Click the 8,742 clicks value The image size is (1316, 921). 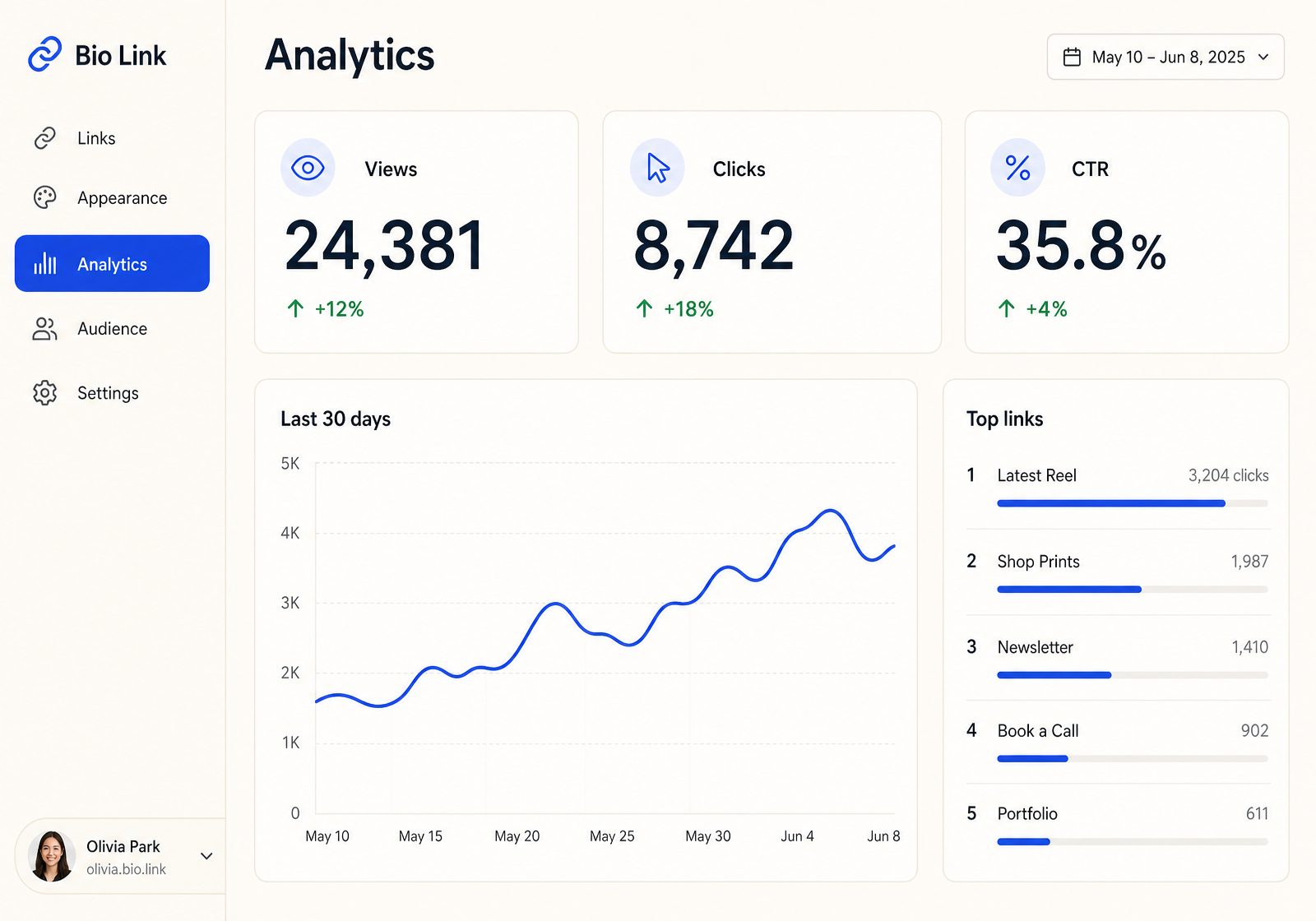pyautogui.click(x=713, y=246)
